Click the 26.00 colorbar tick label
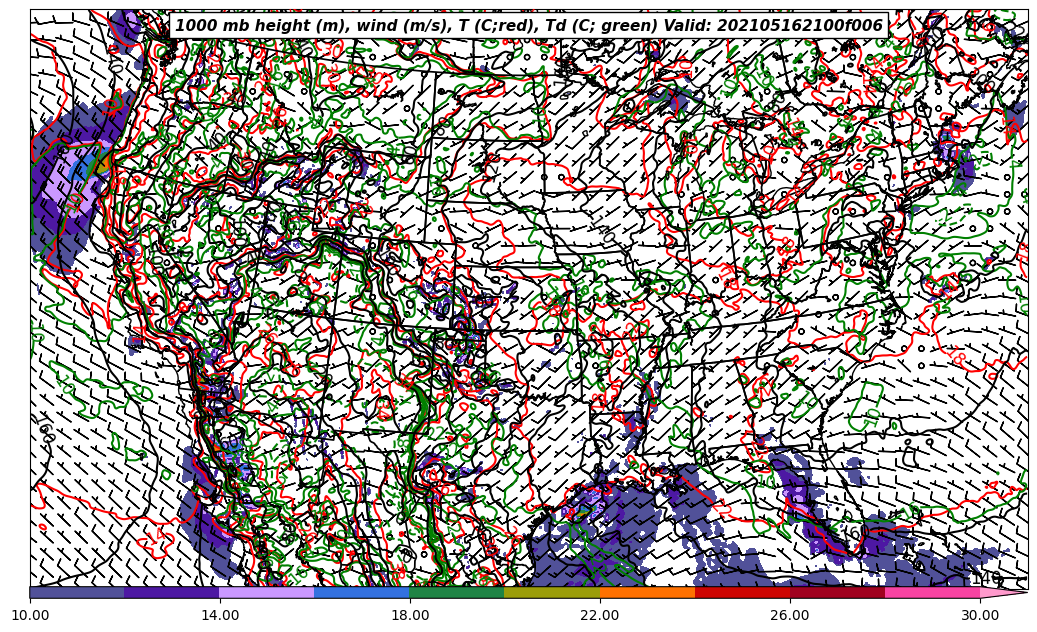Image resolution: width=1037 pixels, height=632 pixels. [790, 615]
